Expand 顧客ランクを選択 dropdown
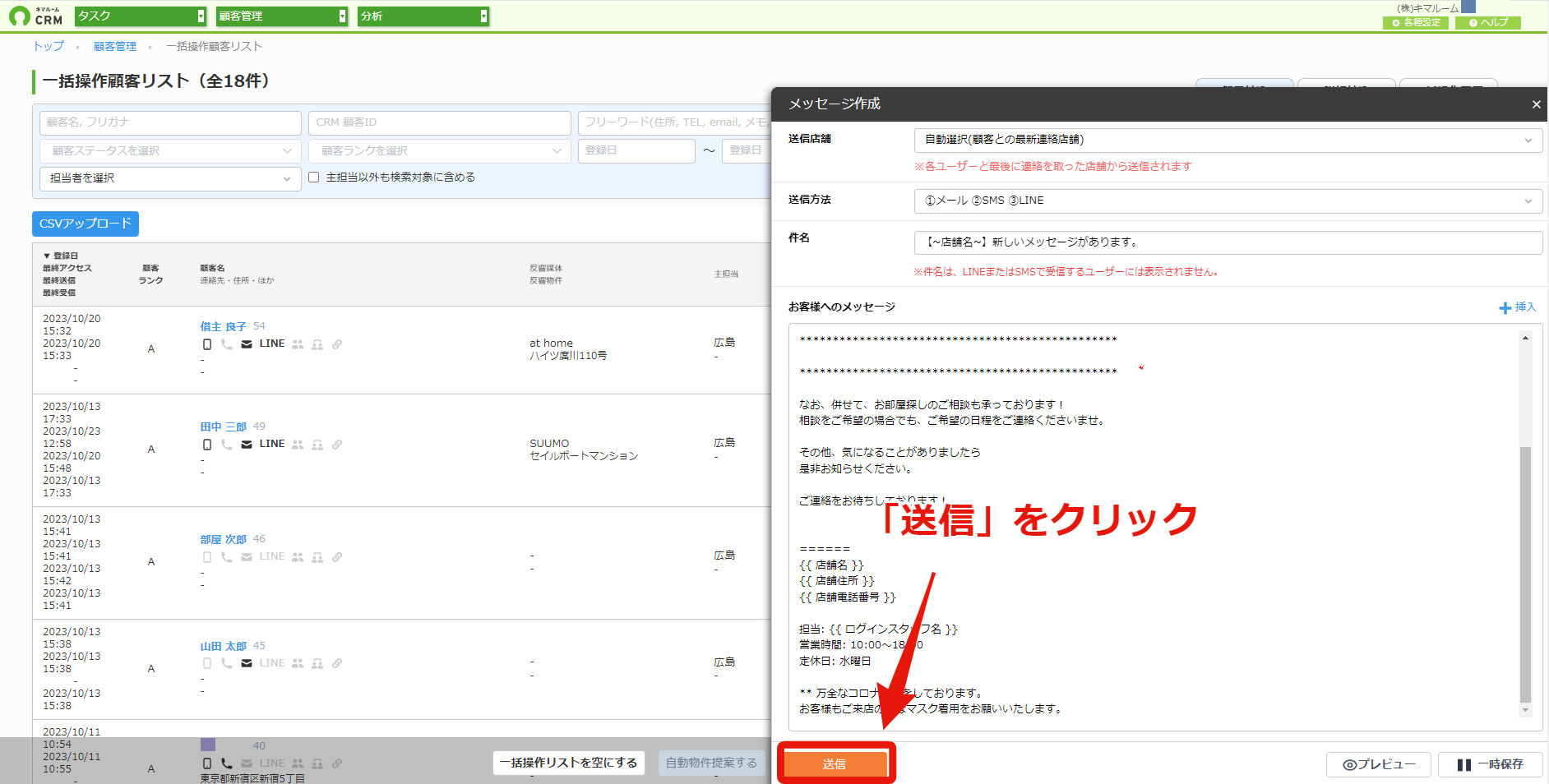1549x784 pixels. (440, 150)
